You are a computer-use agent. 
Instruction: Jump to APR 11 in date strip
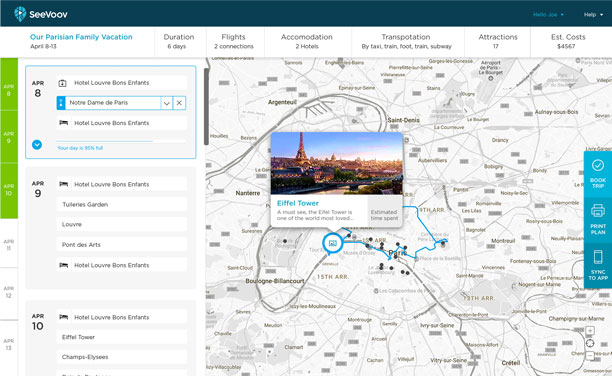(x=9, y=244)
